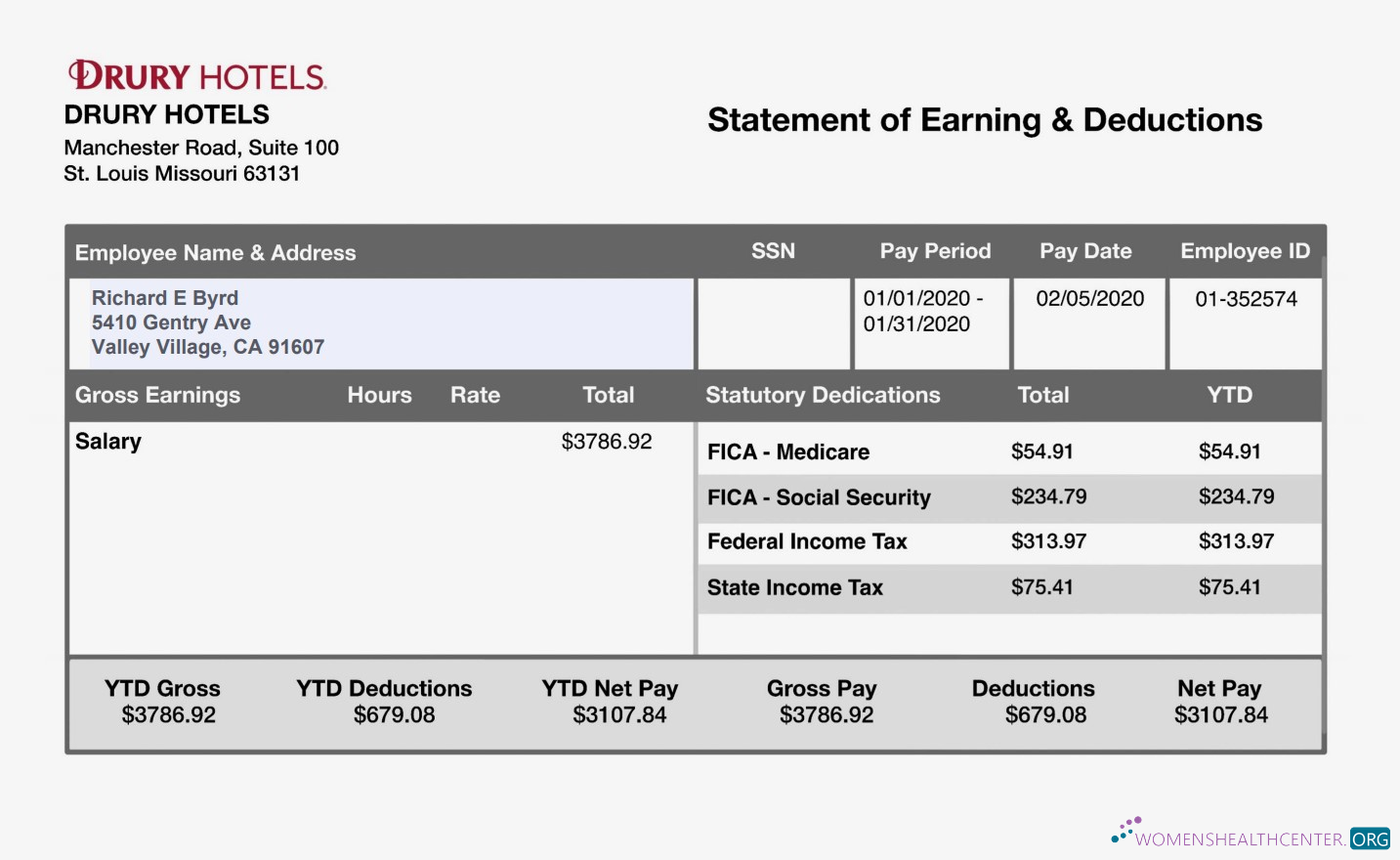
Task: Click the Salary row under Gross Earnings
Action: (x=107, y=441)
